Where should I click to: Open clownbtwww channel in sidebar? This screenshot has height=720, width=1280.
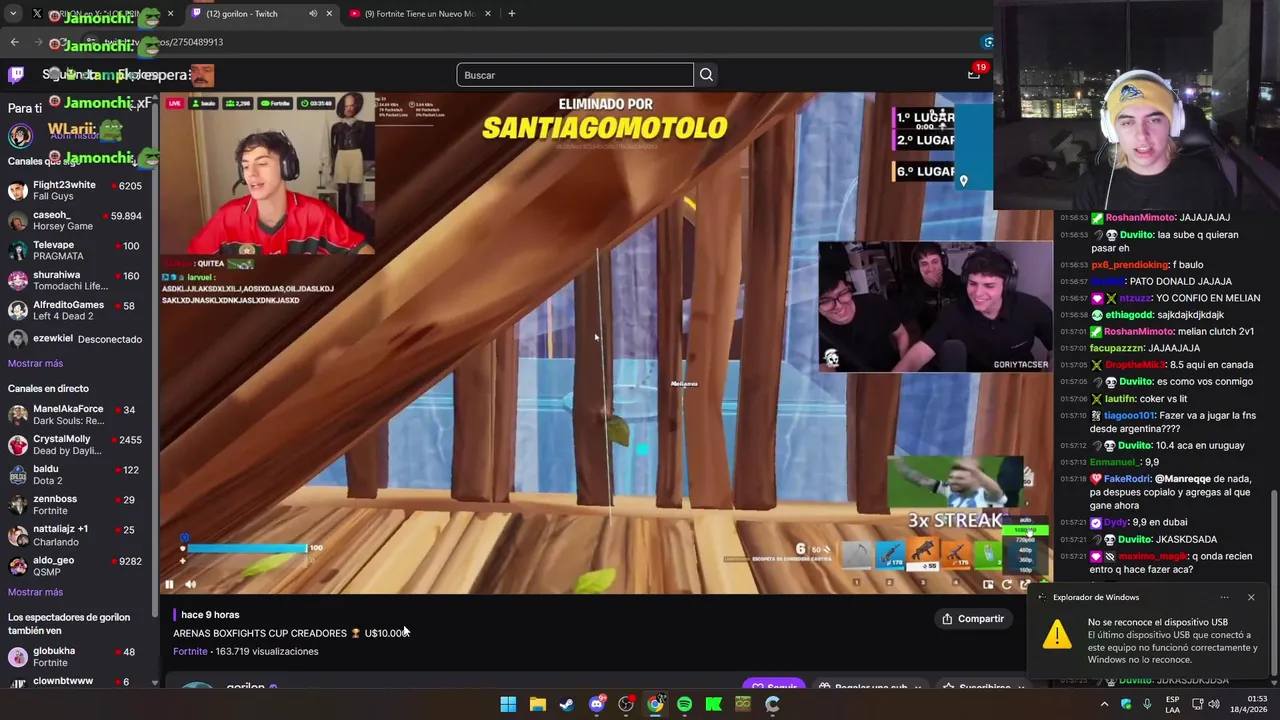(x=75, y=682)
